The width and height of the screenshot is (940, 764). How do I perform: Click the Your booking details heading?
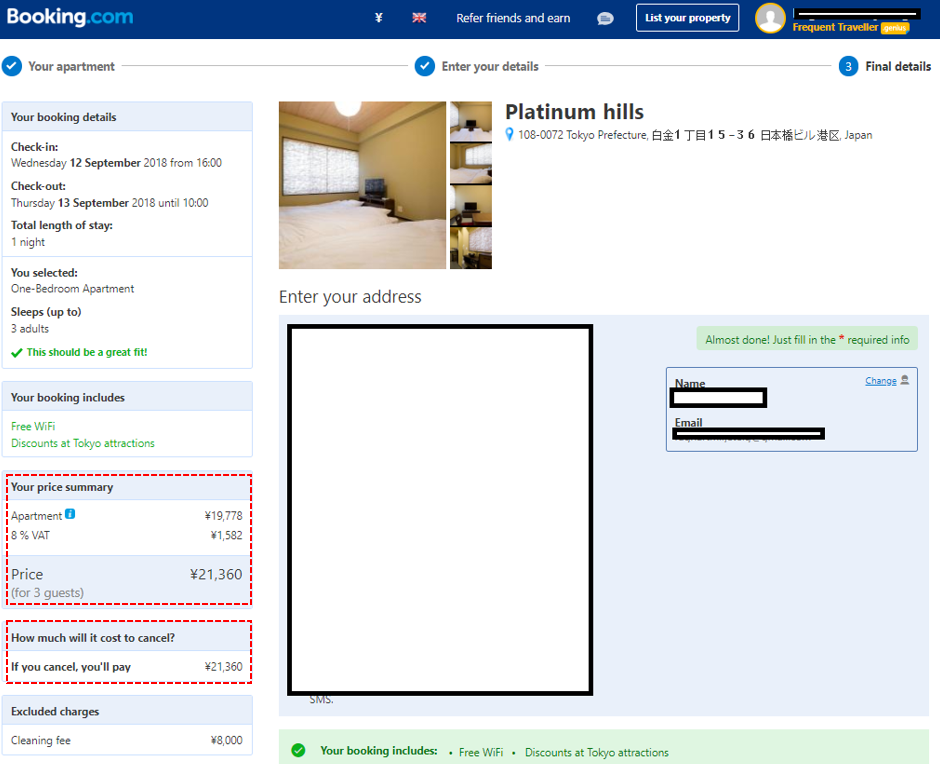(64, 117)
